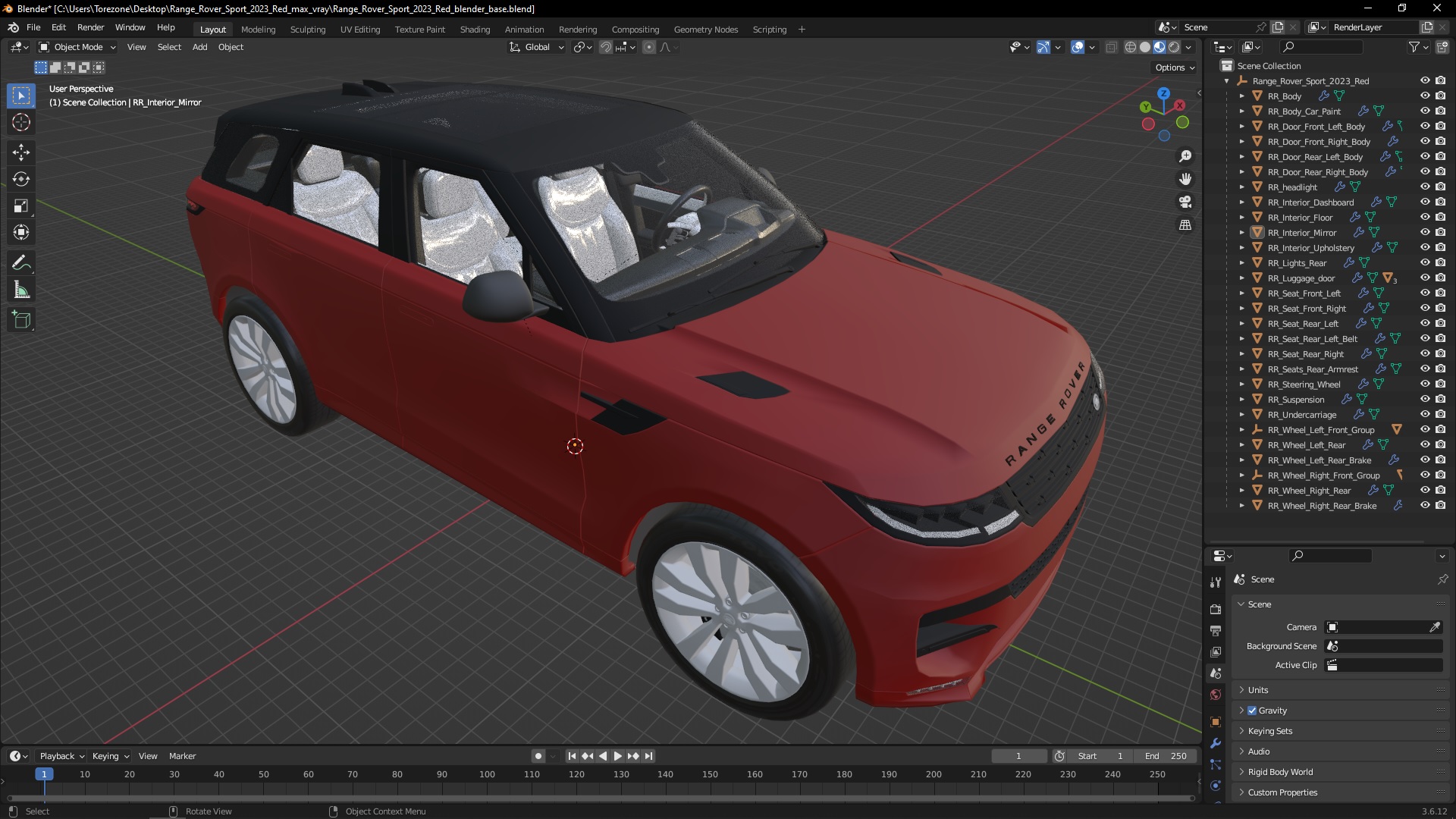Image resolution: width=1456 pixels, height=819 pixels.
Task: Open the Output properties tab icon
Action: coord(1216,630)
